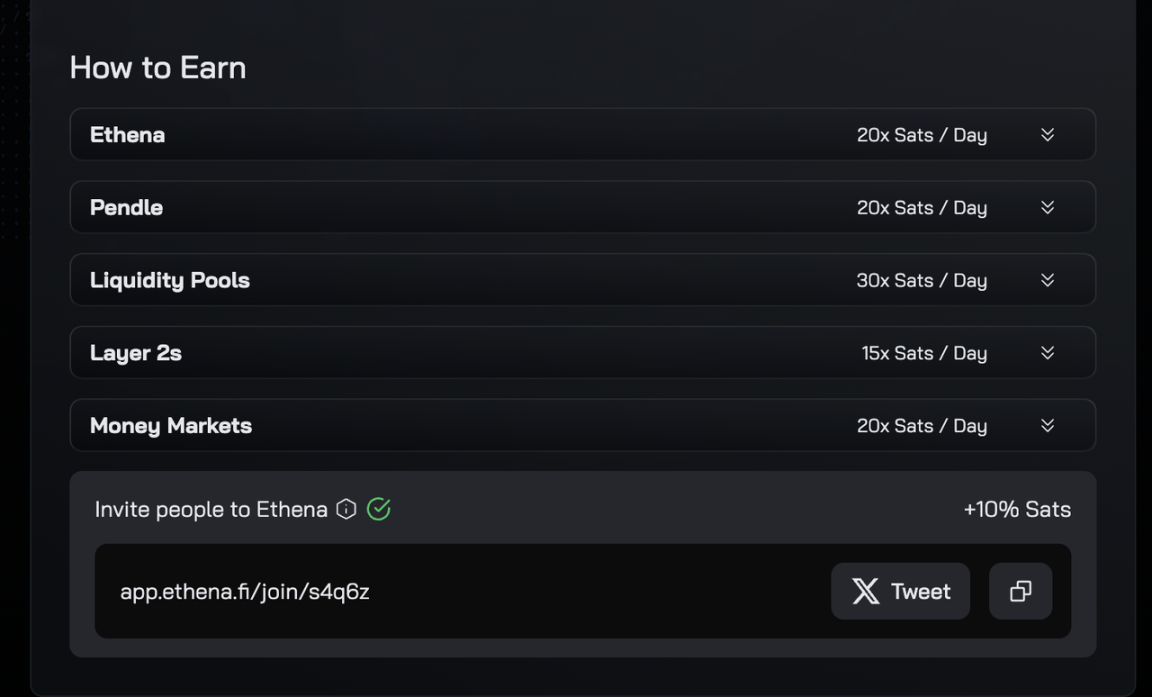Click the info icon beside Invite people
Screen dimensions: 1152x697
[346, 509]
